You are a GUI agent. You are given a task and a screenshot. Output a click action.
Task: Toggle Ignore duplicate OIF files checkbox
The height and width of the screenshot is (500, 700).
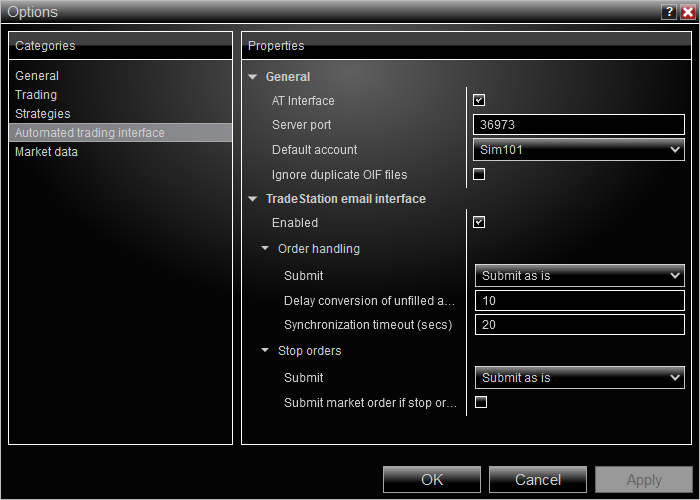479,174
